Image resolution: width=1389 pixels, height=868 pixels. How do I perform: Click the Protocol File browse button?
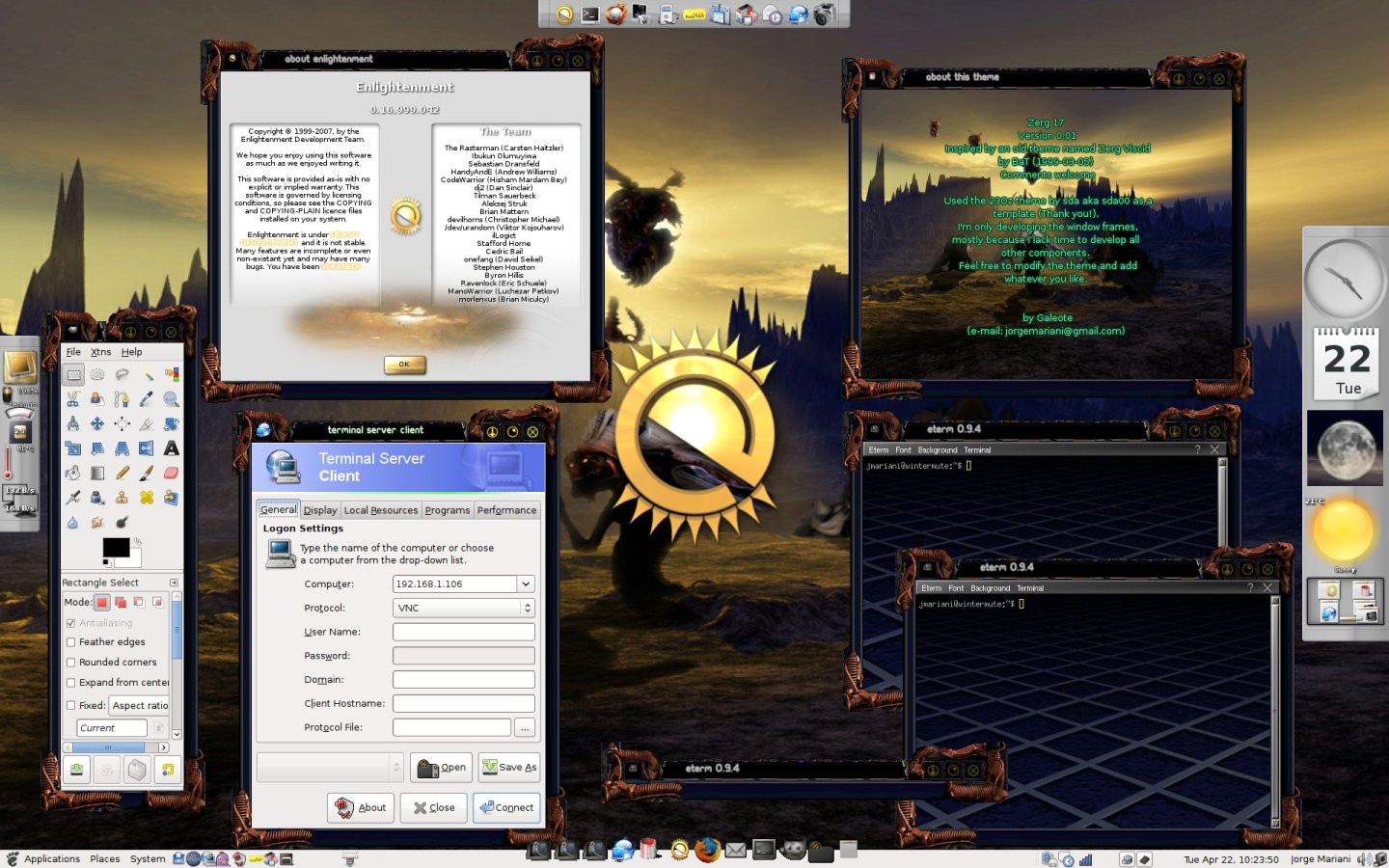tap(525, 727)
